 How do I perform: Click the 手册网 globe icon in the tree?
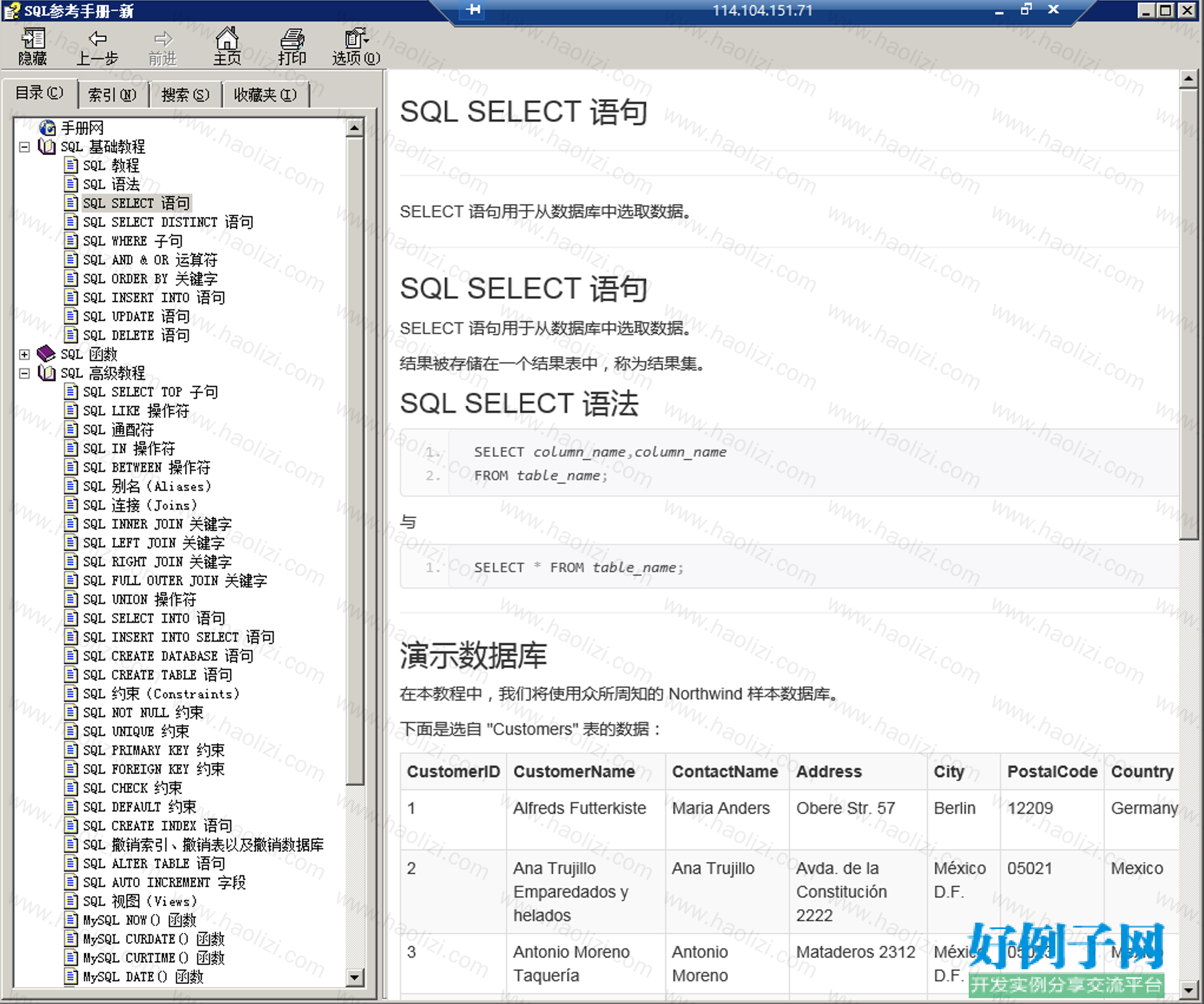[47, 127]
